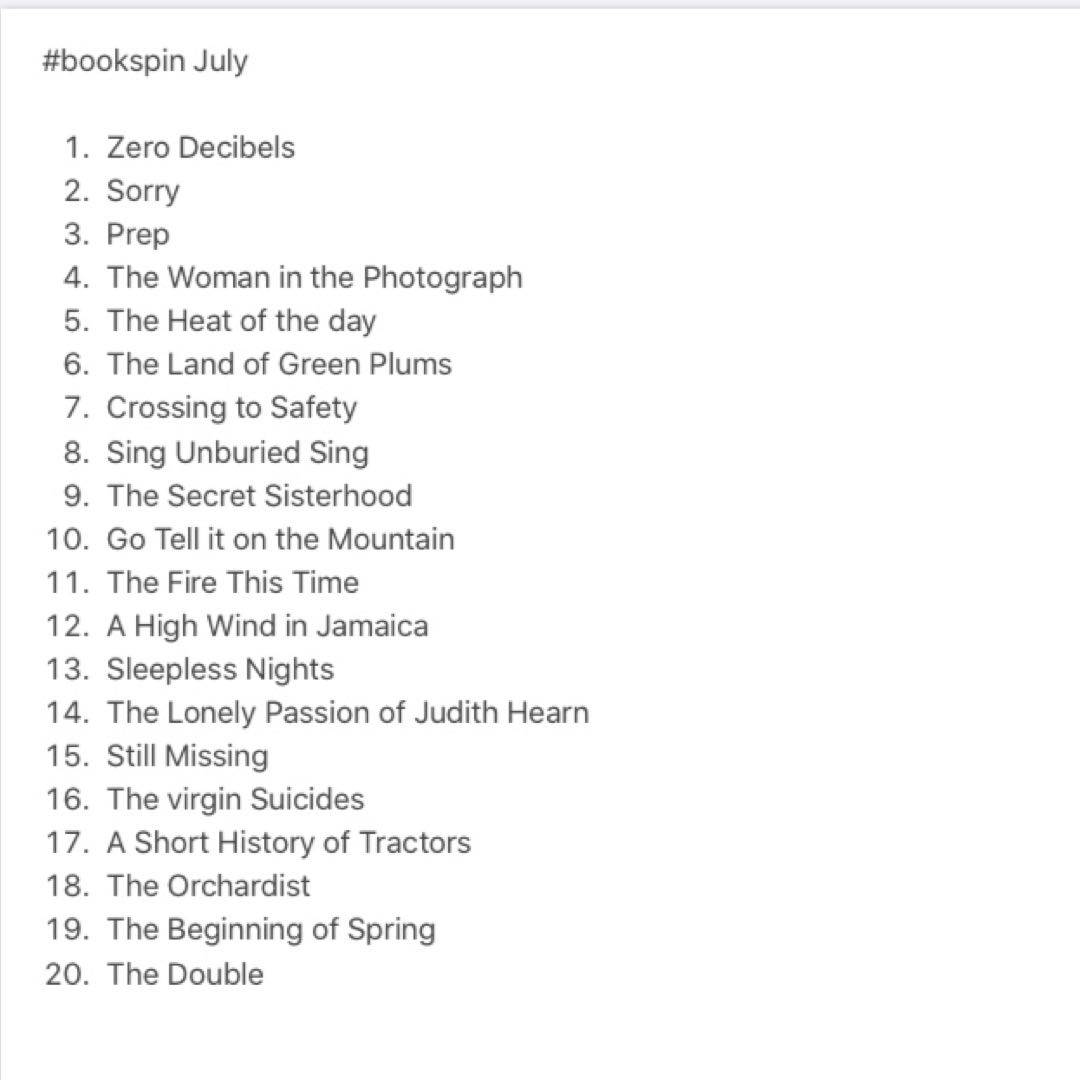
Task: Click on the Sorry list entry
Action: coord(143,191)
